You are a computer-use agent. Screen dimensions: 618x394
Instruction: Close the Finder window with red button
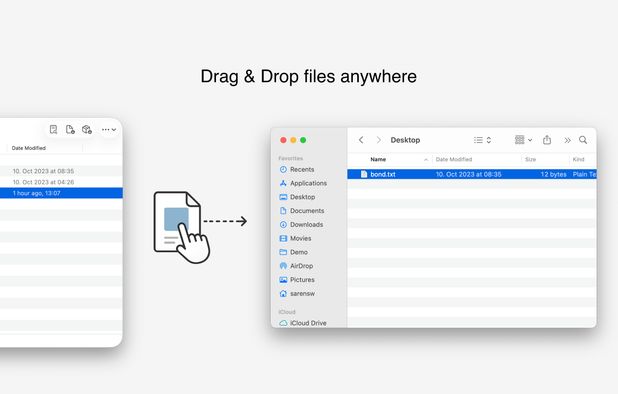coord(283,140)
